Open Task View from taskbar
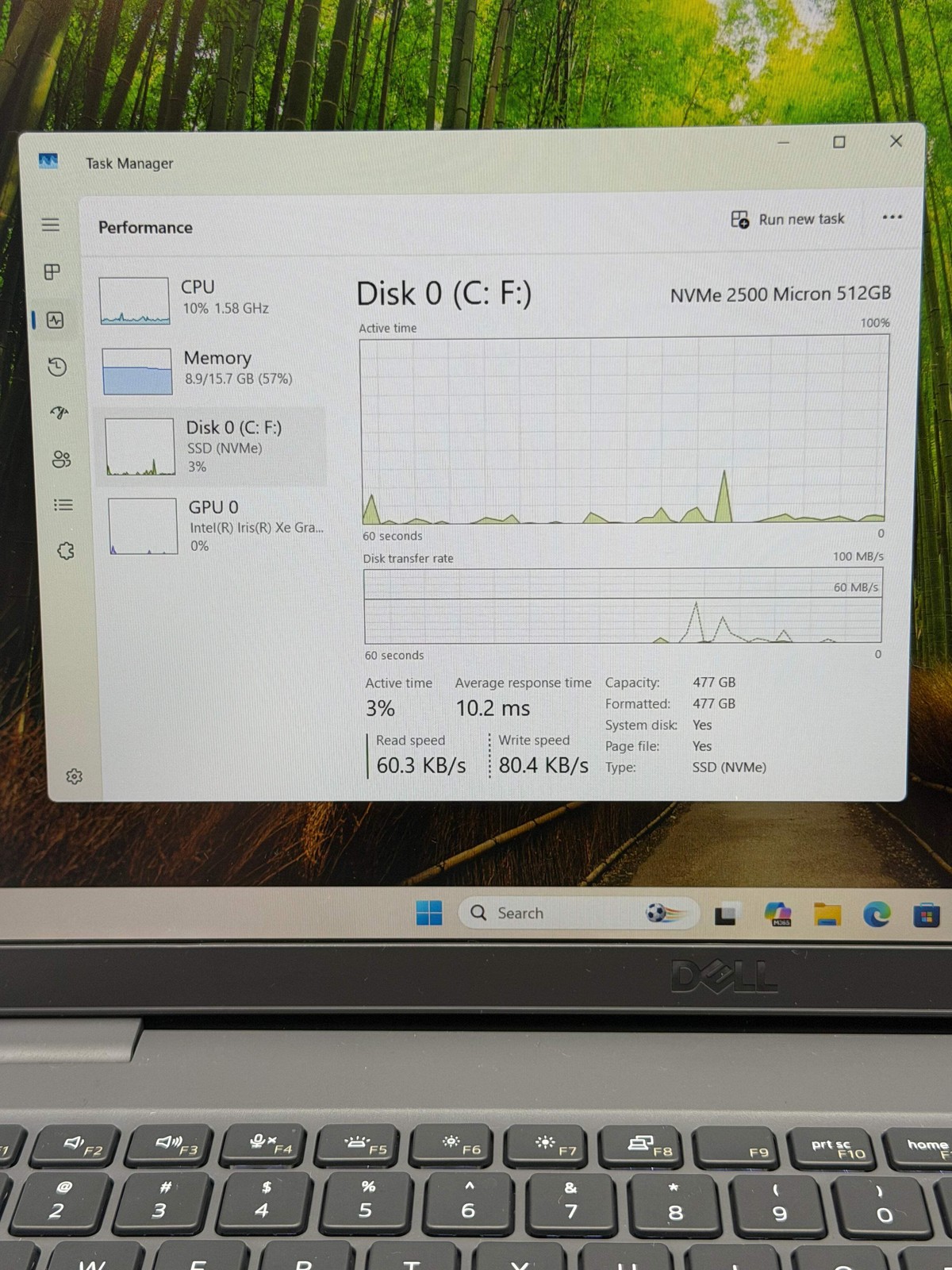 click(x=725, y=914)
